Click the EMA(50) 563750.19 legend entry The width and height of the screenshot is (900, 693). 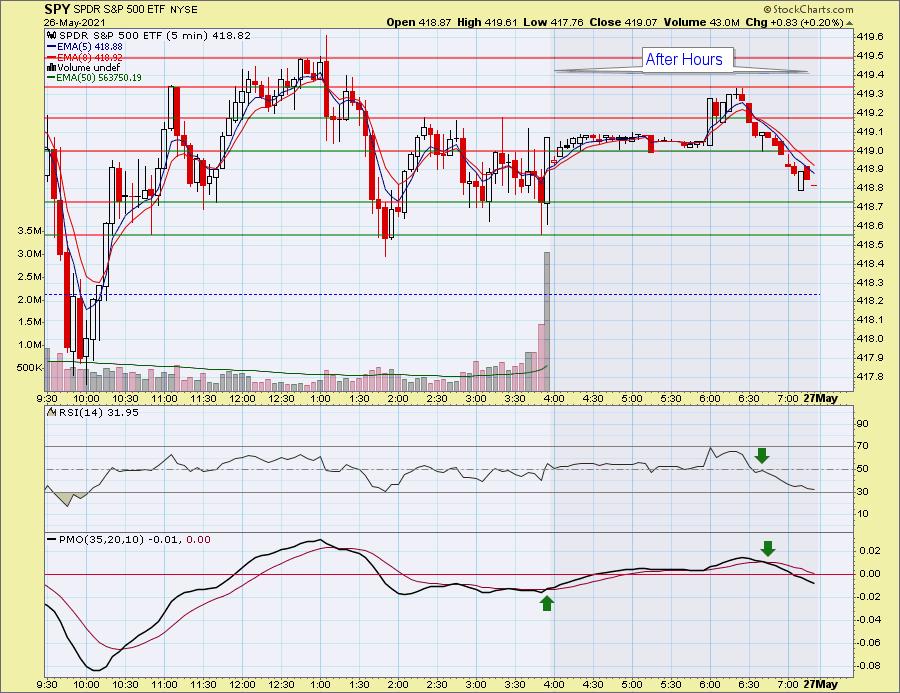pyautogui.click(x=99, y=78)
